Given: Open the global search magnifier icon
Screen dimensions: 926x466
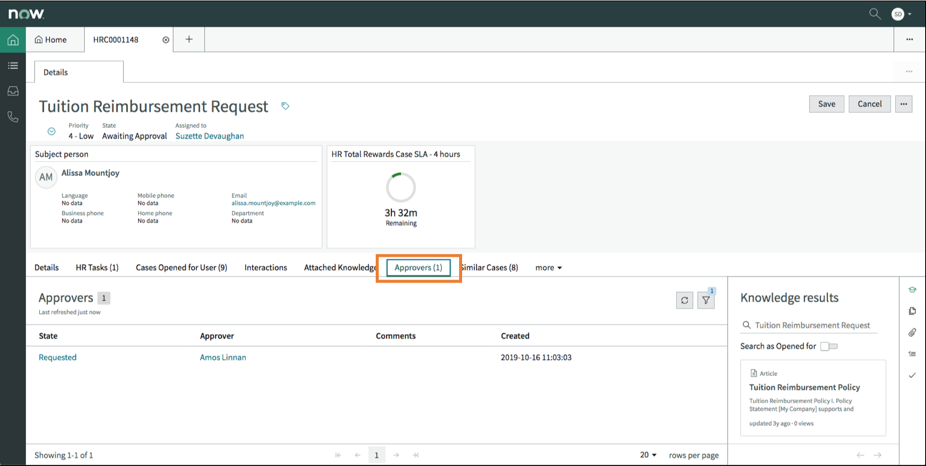Looking at the screenshot, I should [875, 14].
